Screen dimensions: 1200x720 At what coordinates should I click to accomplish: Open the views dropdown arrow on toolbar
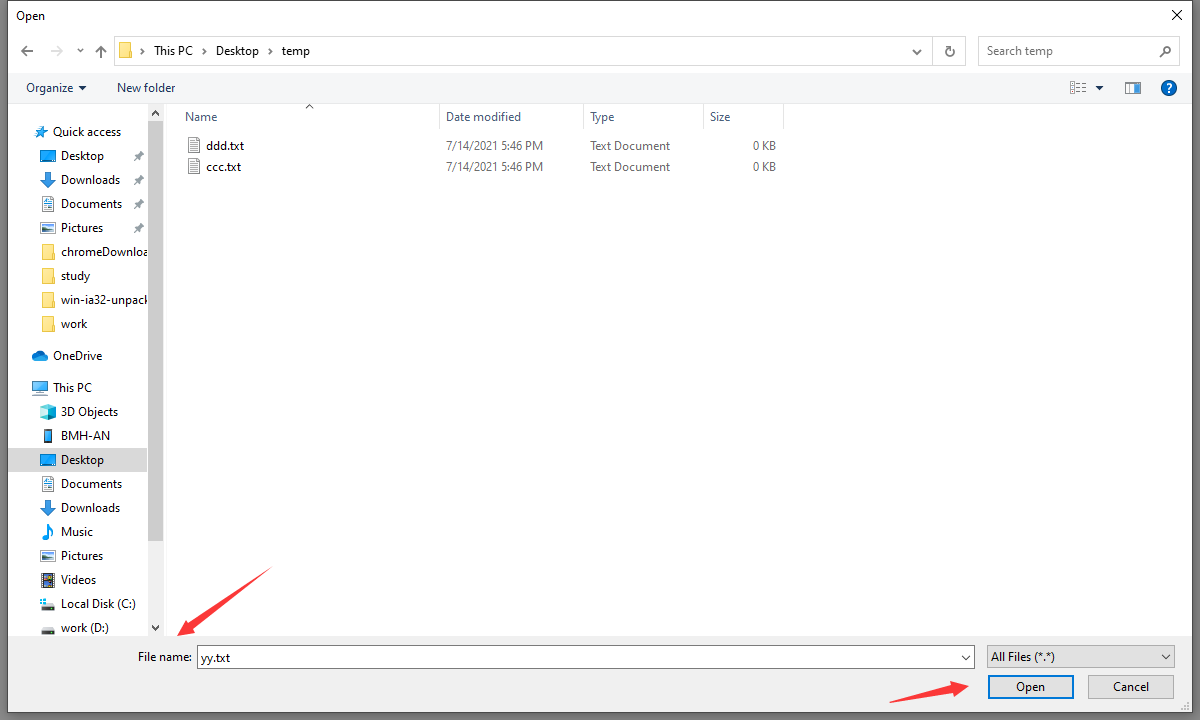tap(1099, 88)
